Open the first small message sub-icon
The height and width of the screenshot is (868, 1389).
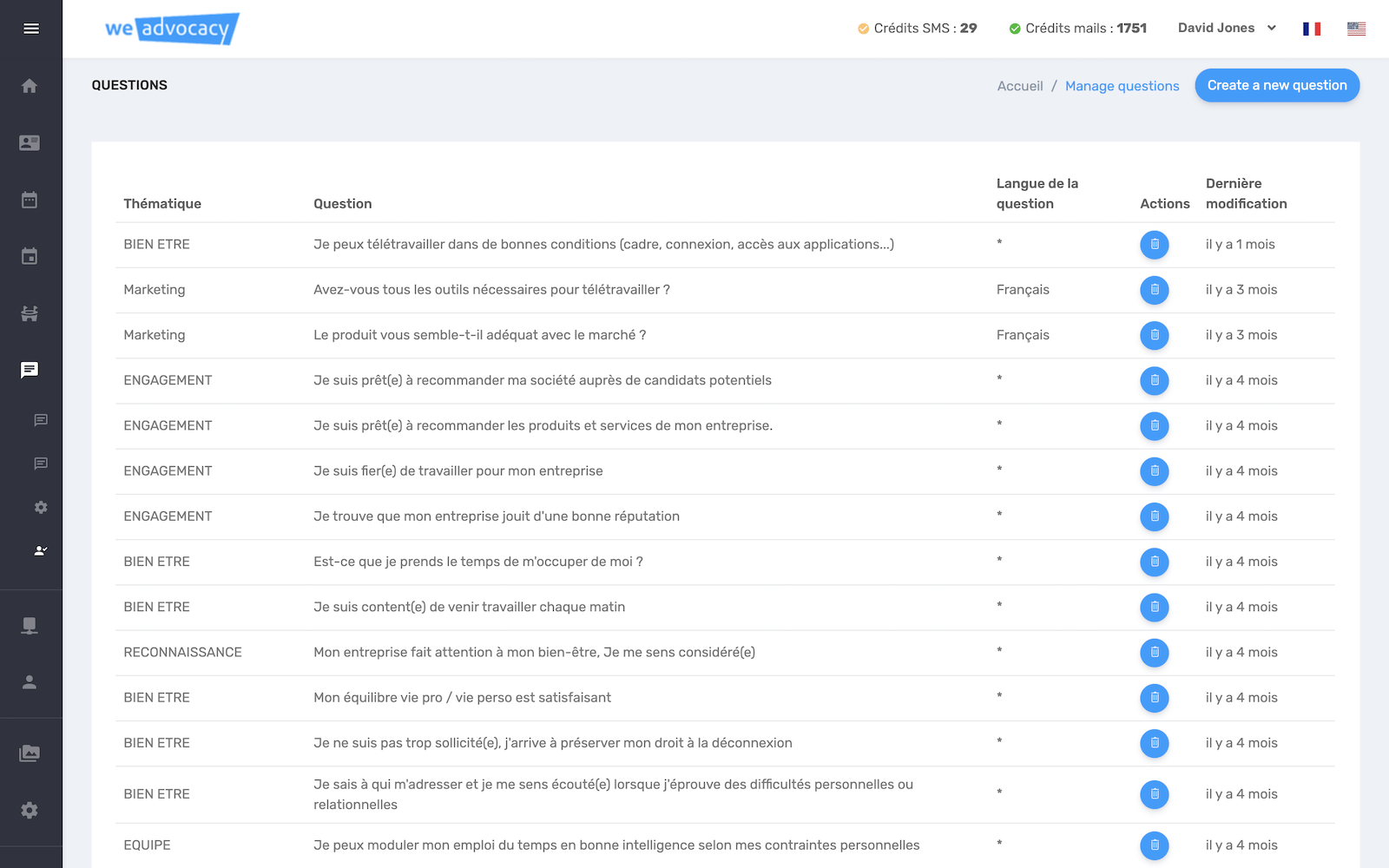(41, 420)
